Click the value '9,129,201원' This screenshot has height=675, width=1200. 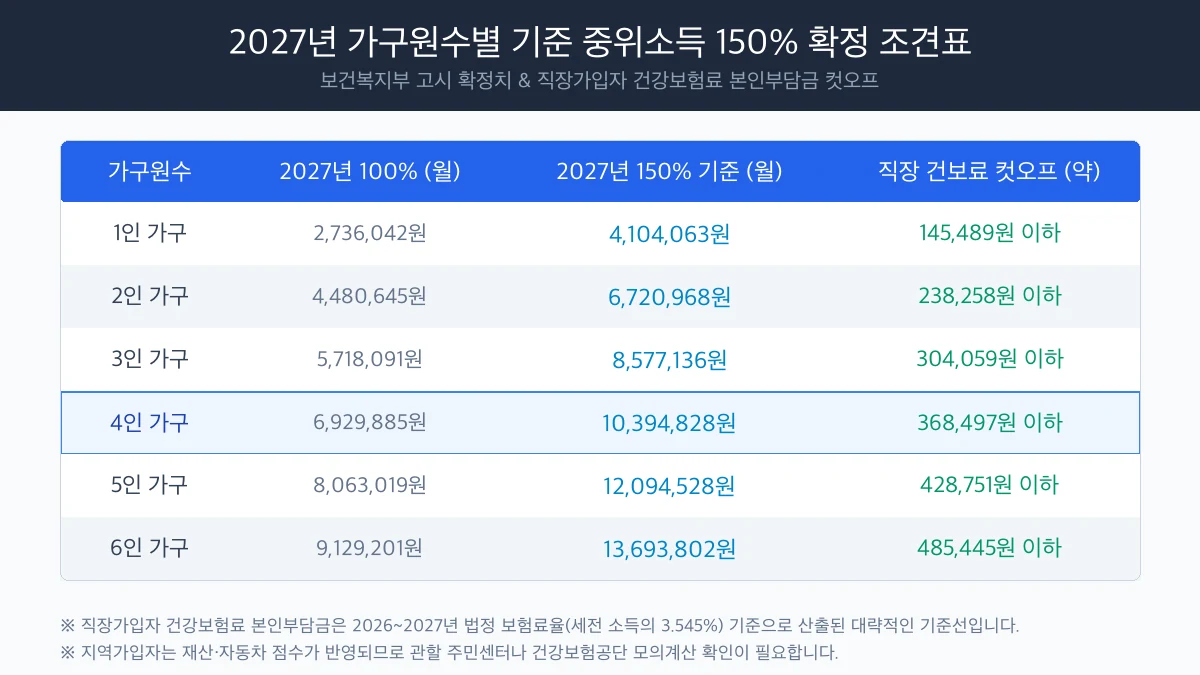[x=370, y=548]
